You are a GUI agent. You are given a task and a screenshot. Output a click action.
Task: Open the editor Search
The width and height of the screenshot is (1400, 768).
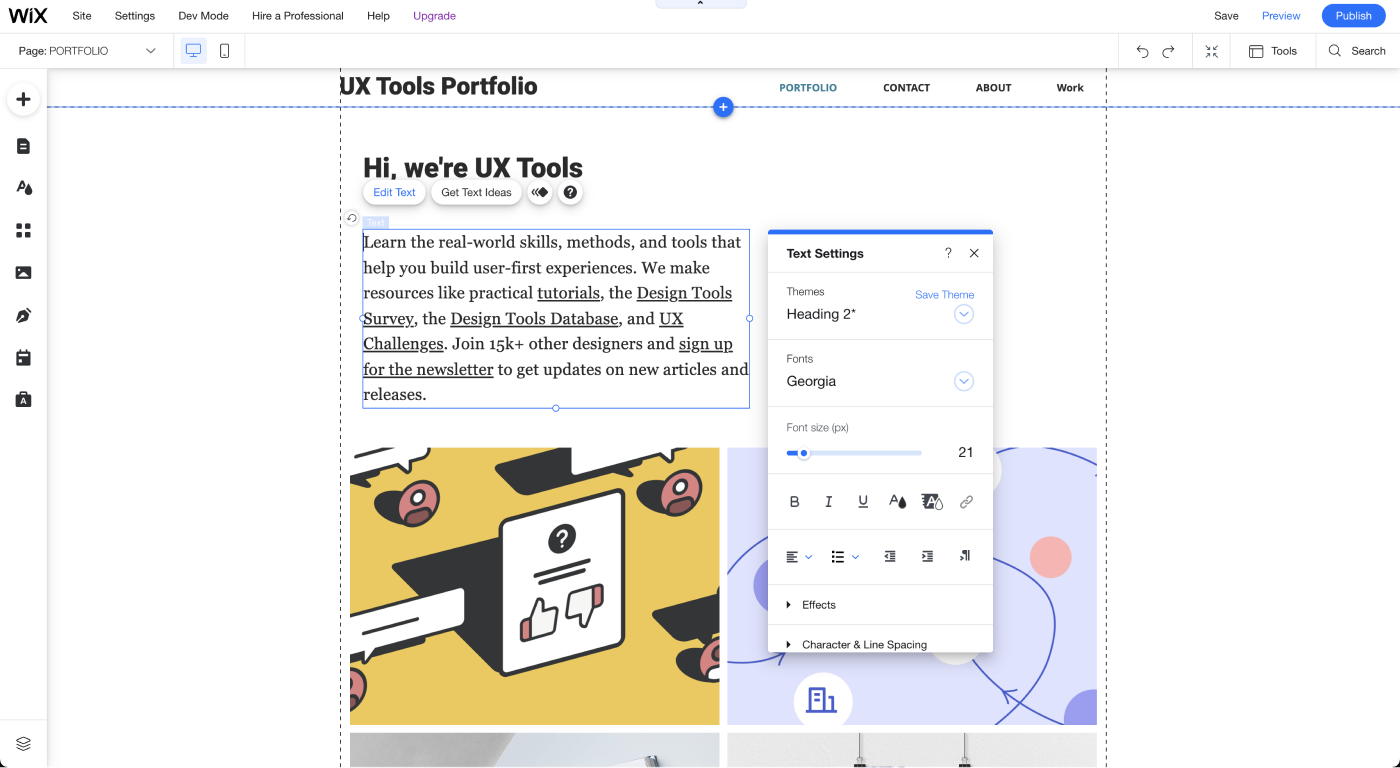tap(1357, 51)
